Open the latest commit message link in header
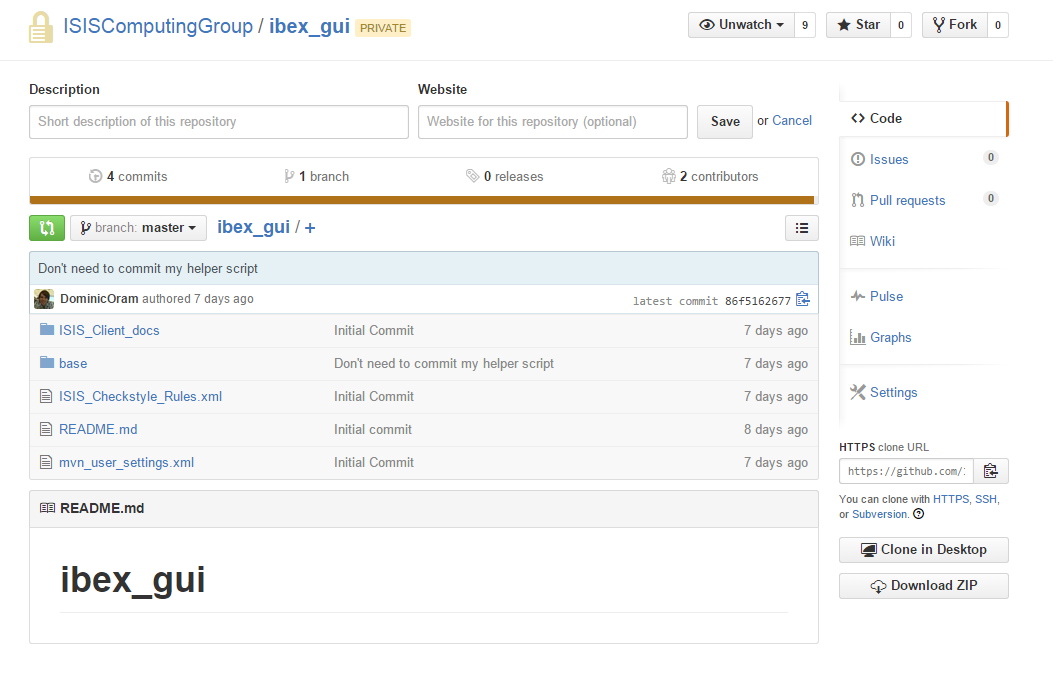 click(x=148, y=269)
